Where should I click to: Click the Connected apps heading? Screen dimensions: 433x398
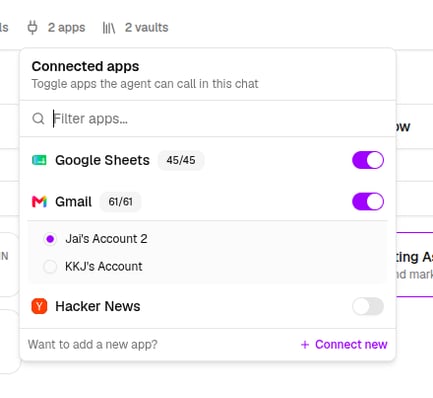[x=85, y=66]
